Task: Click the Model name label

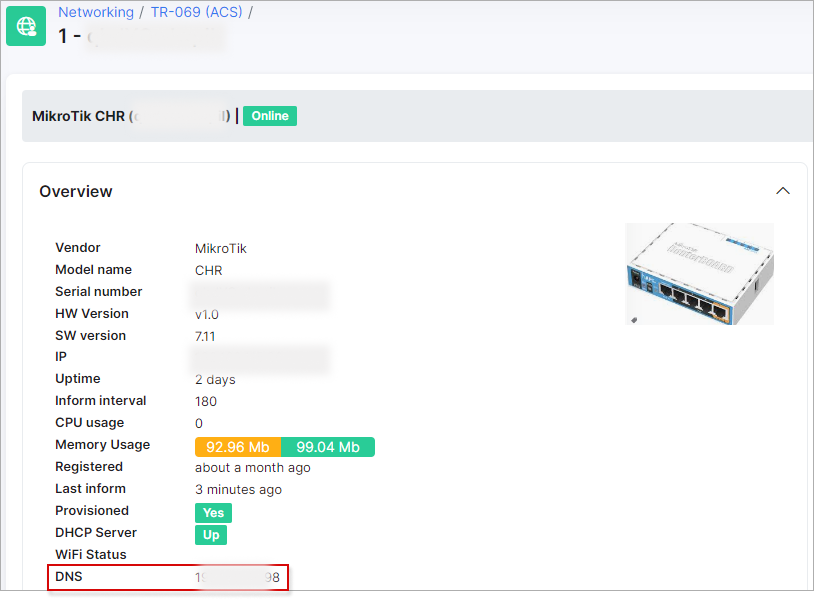Action: tap(93, 269)
